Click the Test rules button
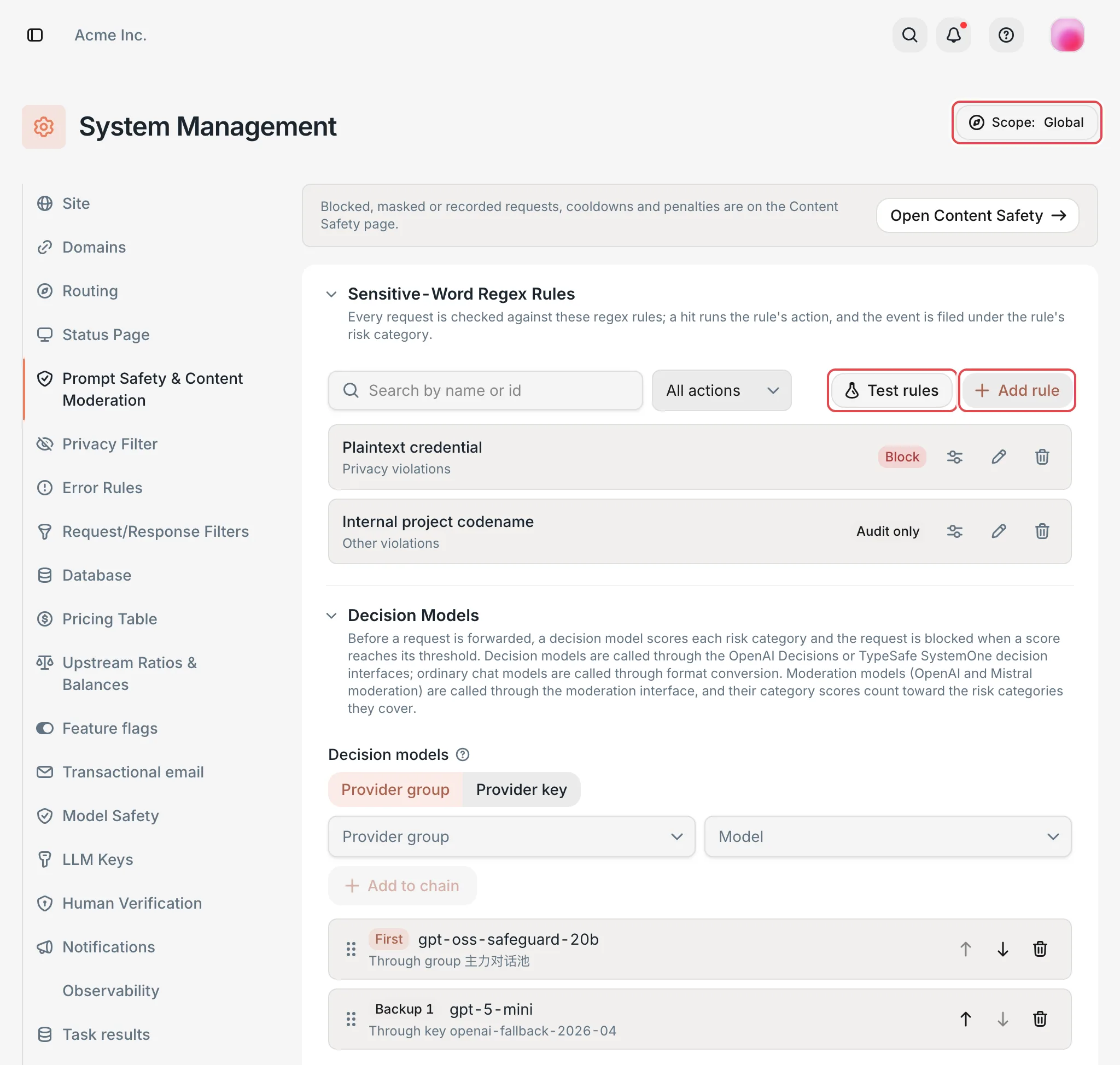 892,390
